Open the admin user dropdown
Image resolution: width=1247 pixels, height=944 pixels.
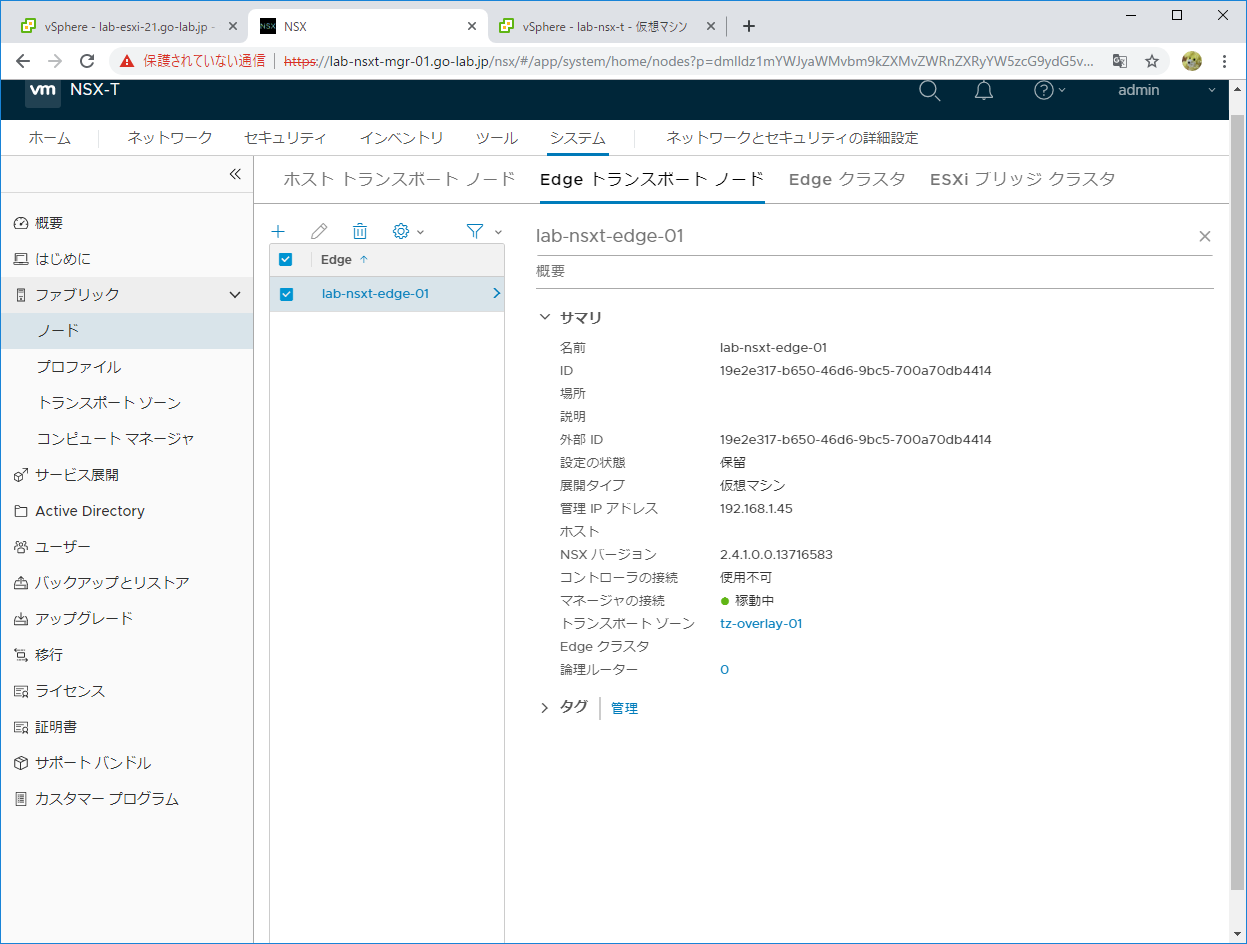coord(1167,90)
